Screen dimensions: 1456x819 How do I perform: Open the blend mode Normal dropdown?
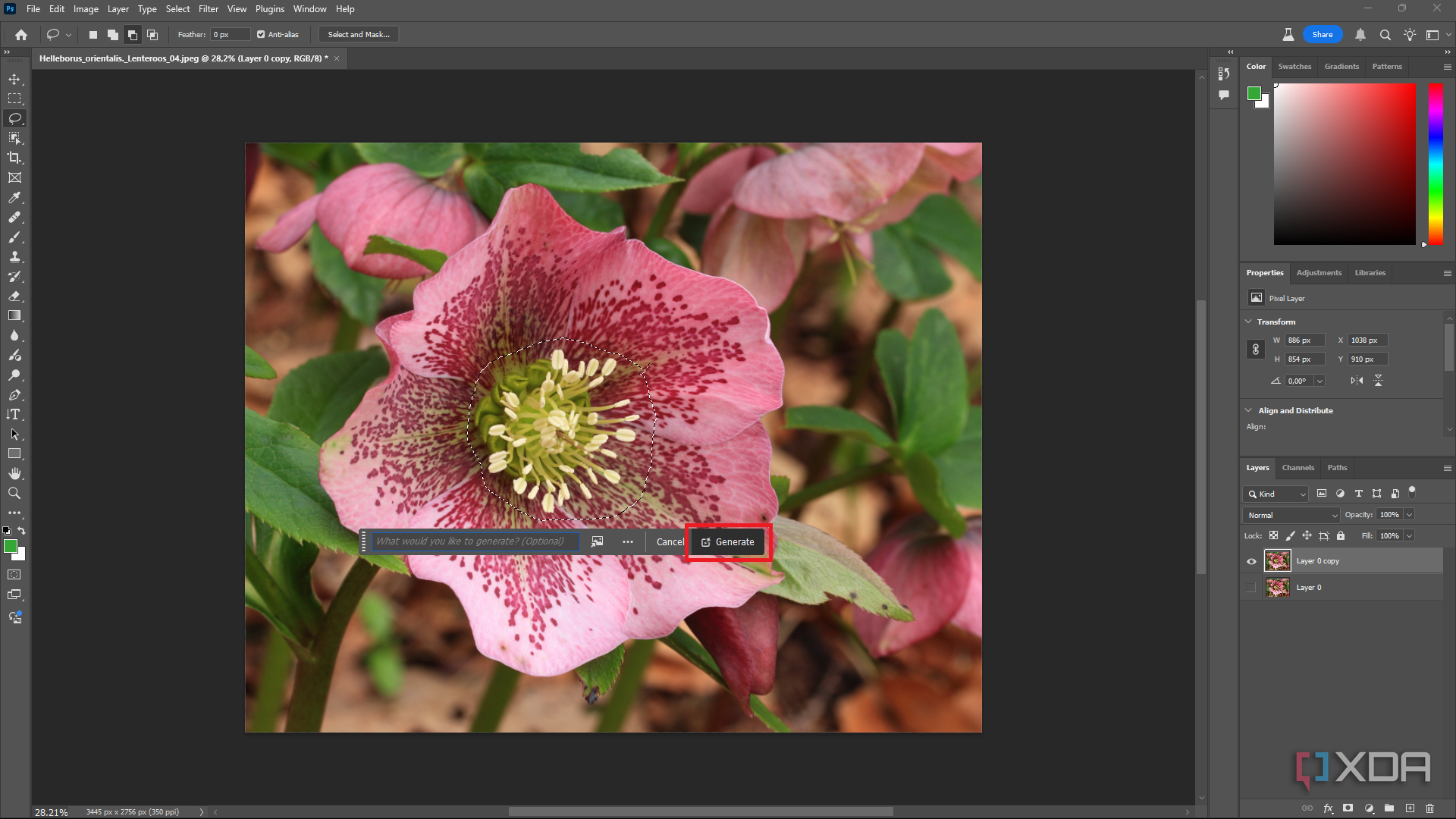coord(1291,515)
